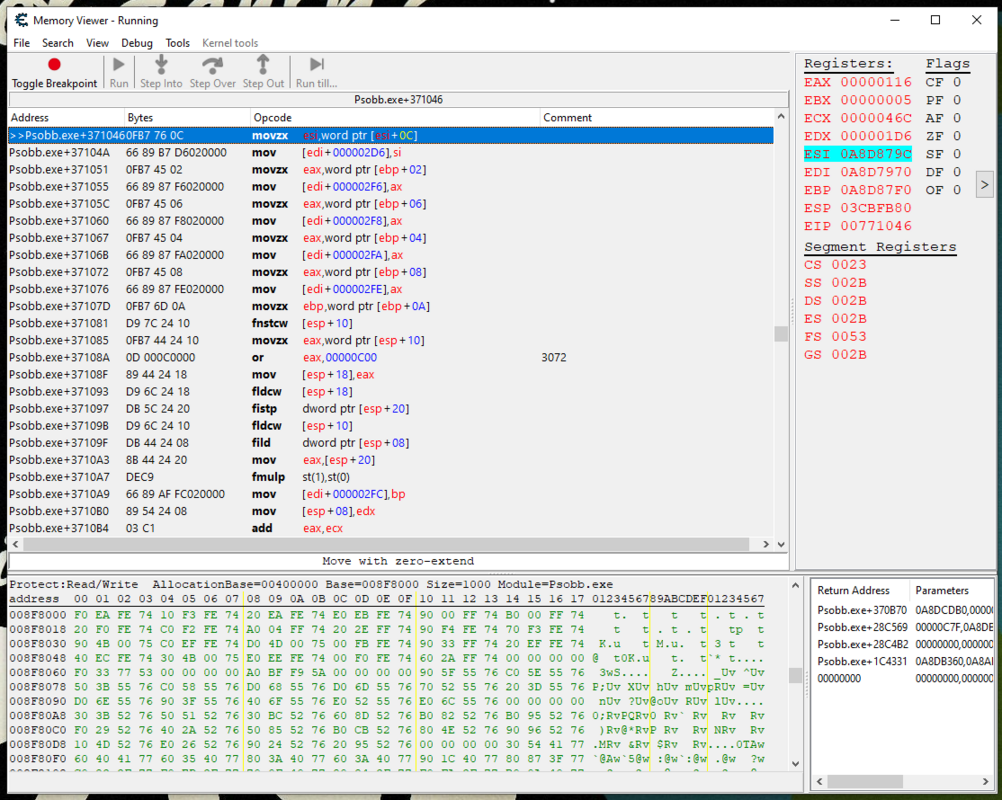Image resolution: width=1002 pixels, height=800 pixels.
Task: Click the FS segment register 0053
Action: click(x=835, y=336)
